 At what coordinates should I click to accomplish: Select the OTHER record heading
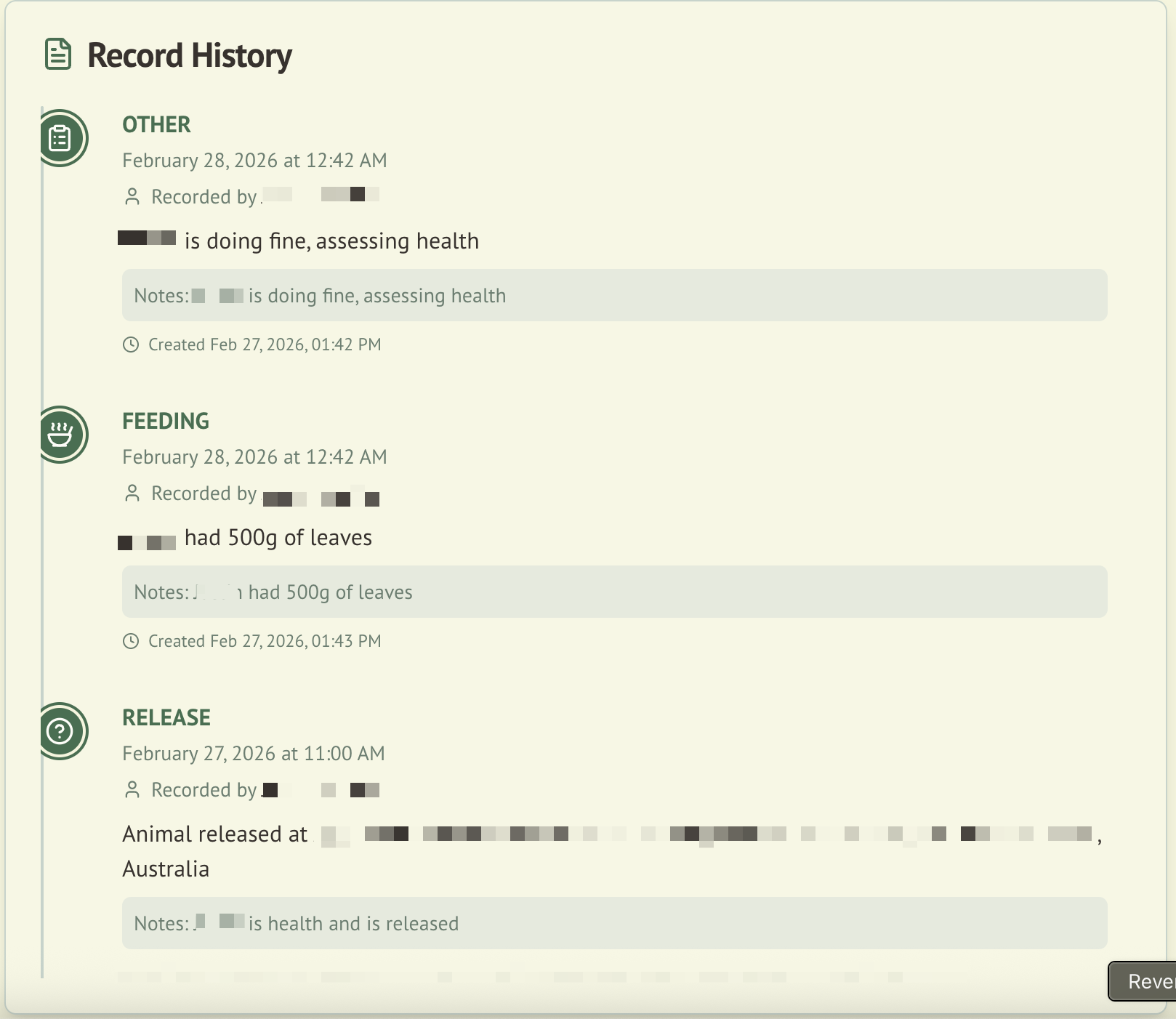click(156, 124)
